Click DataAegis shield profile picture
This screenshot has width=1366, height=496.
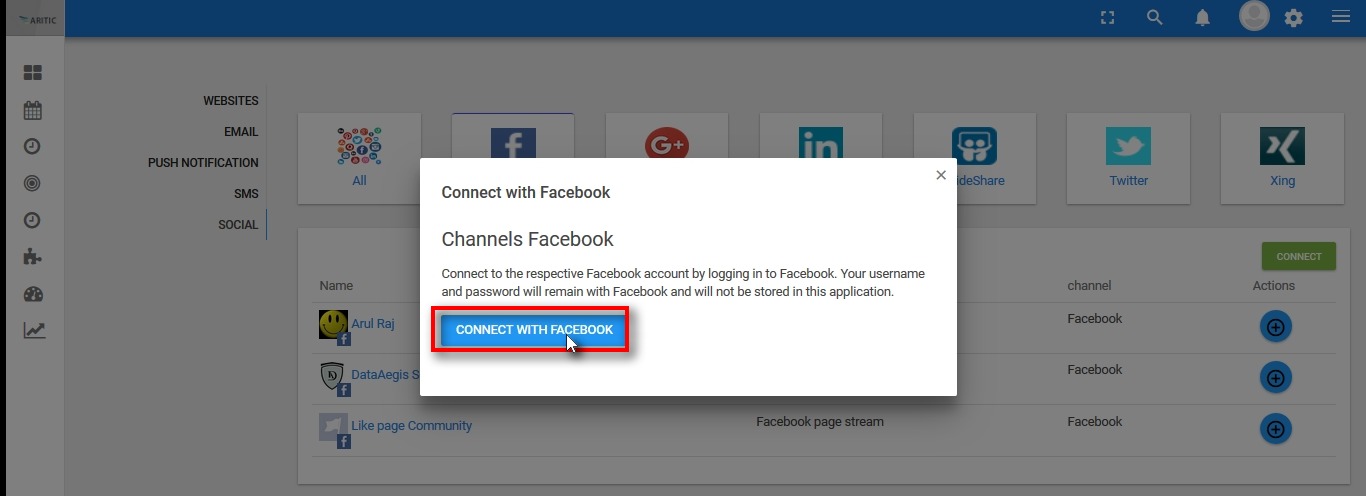[333, 376]
